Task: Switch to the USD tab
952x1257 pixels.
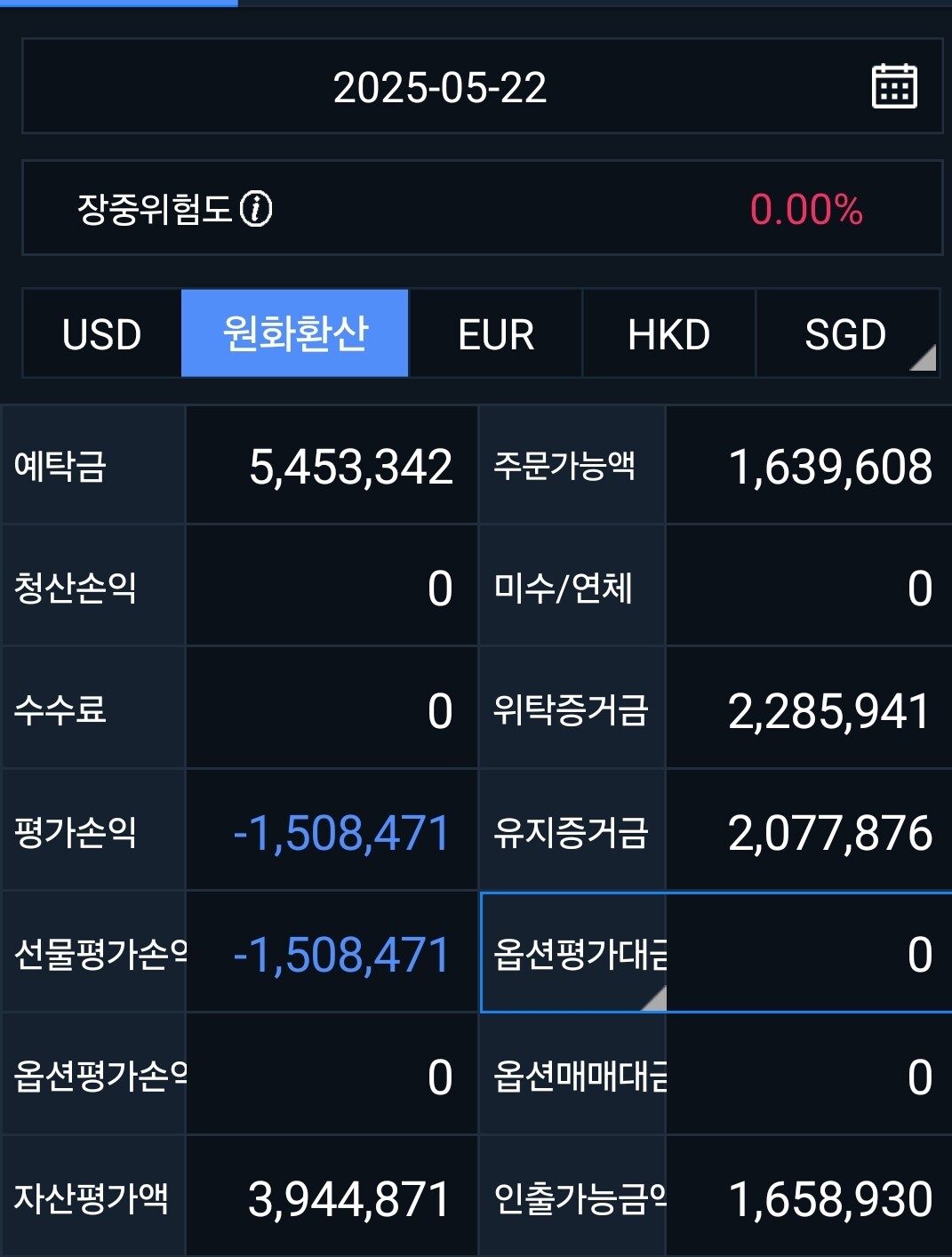Action: tap(101, 334)
